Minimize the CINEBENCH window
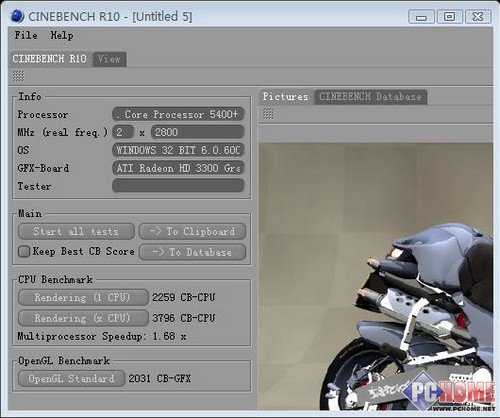 421,16
